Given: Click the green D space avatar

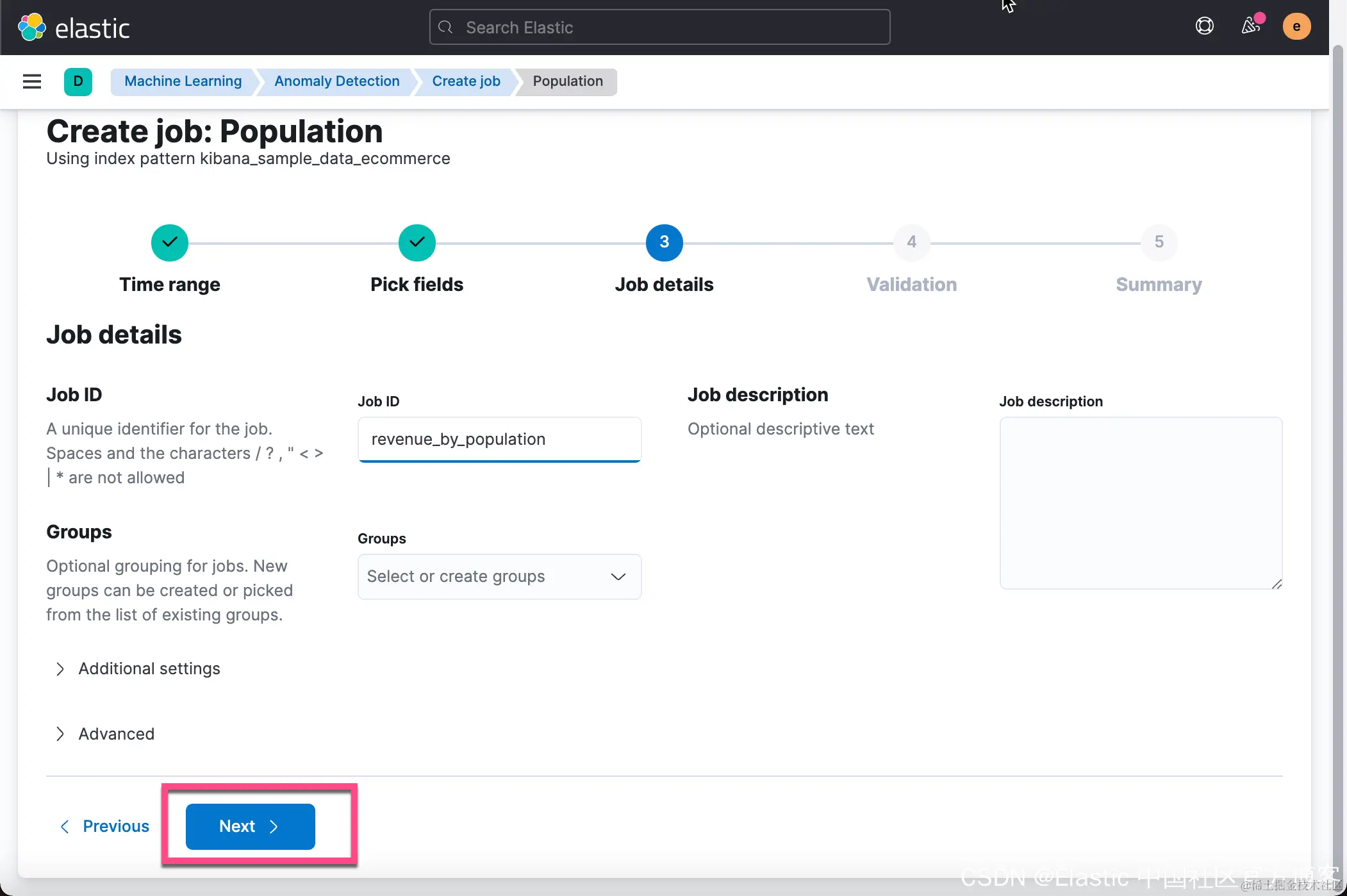Looking at the screenshot, I should point(78,81).
